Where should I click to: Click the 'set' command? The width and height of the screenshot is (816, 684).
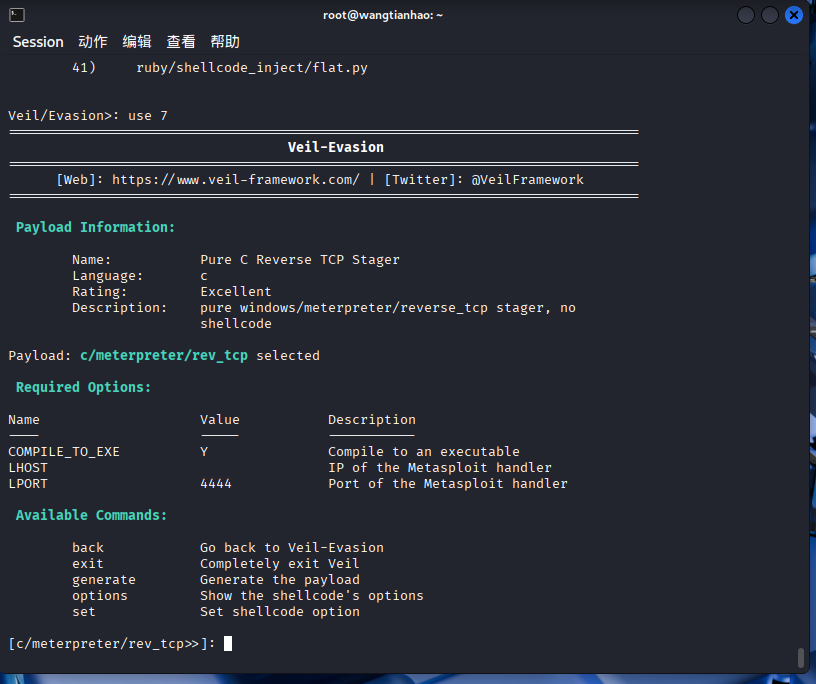click(84, 612)
